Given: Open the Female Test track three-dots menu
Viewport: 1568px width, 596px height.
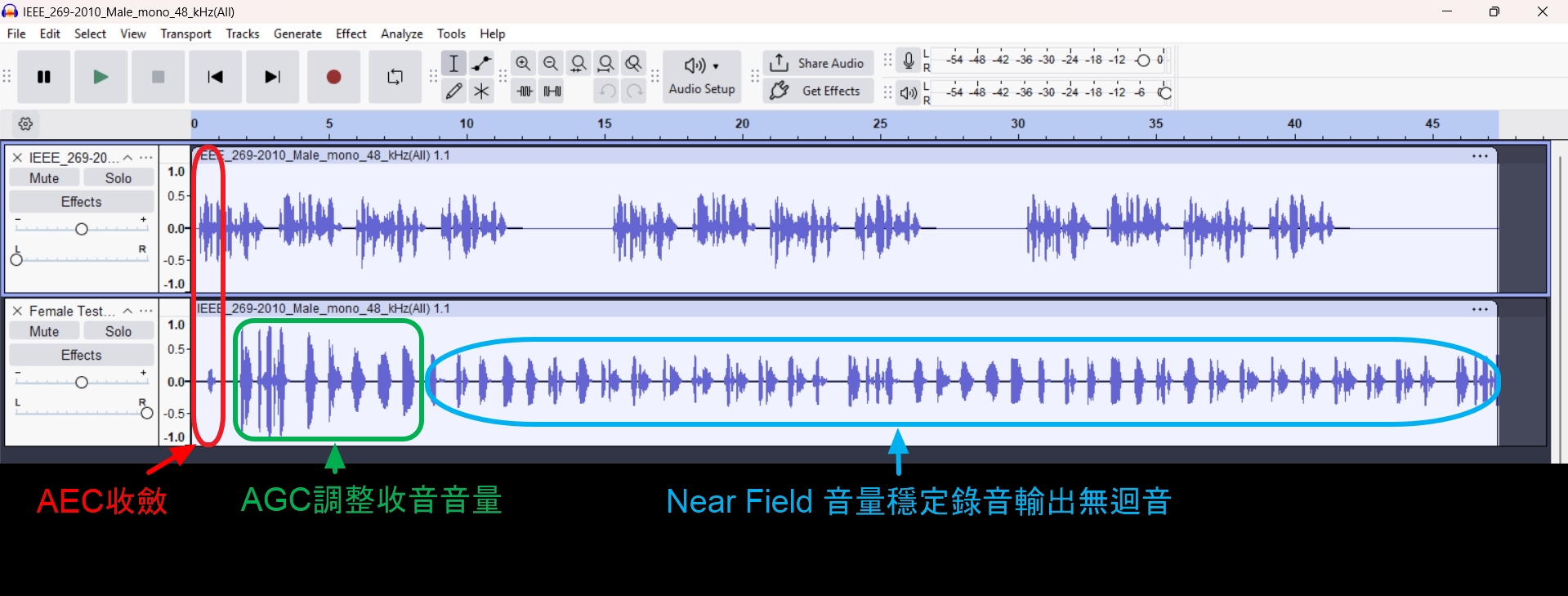Looking at the screenshot, I should click(x=146, y=311).
